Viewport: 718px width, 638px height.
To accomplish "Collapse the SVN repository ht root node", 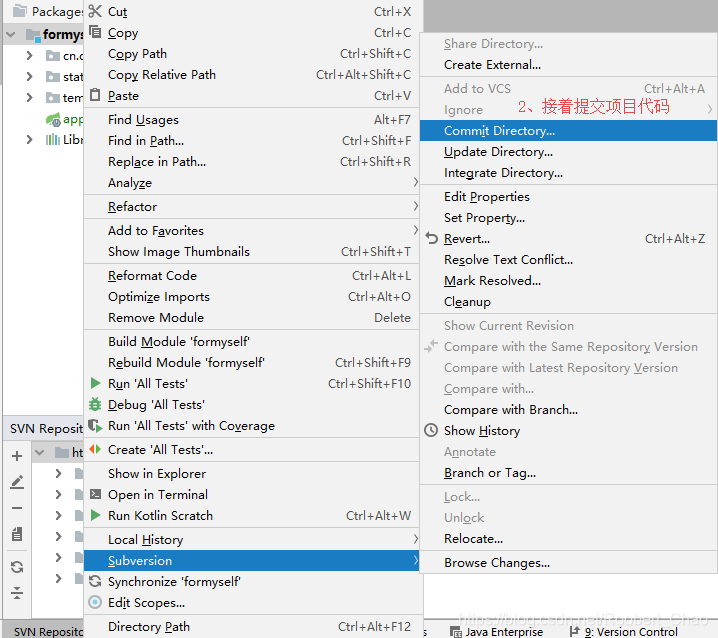I will point(40,453).
